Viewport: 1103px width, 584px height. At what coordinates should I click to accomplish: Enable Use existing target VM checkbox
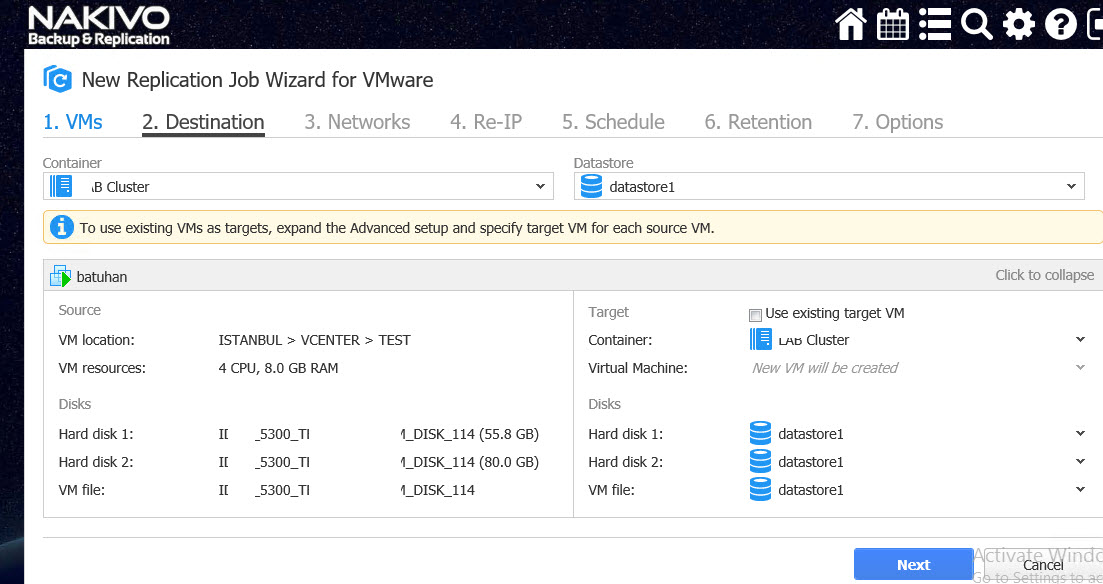(756, 315)
